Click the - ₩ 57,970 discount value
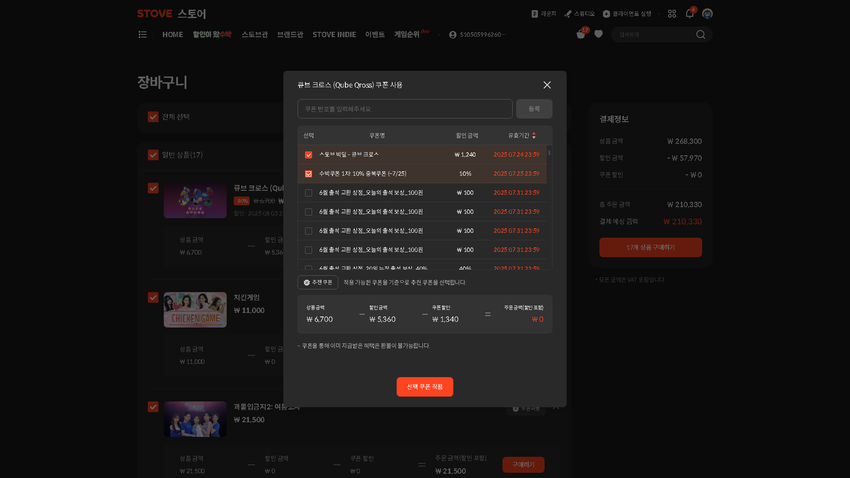Viewport: 850px width, 478px height. tap(684, 158)
